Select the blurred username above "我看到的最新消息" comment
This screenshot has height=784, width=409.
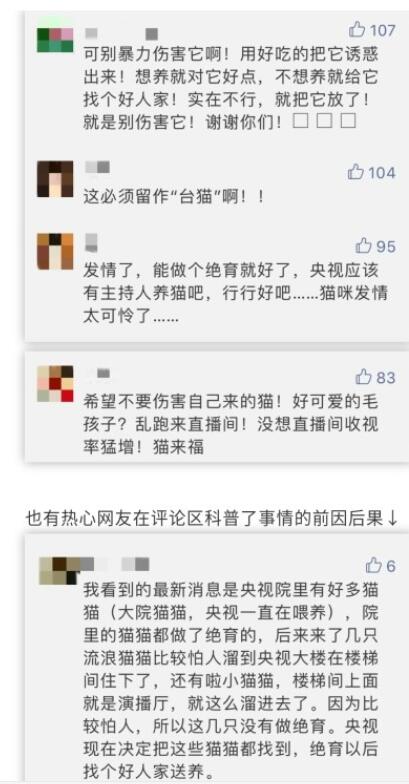116,564
